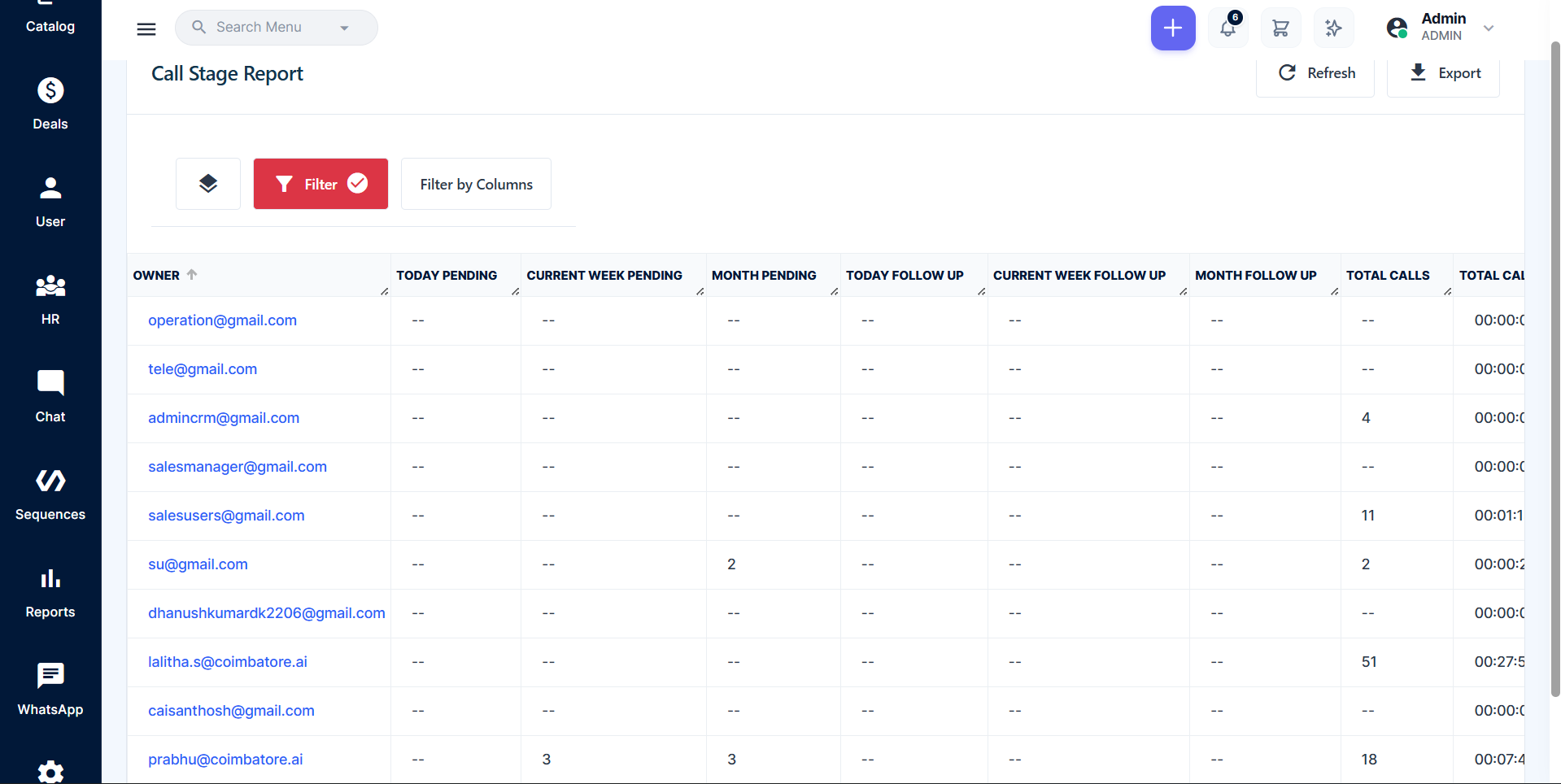1561x784 pixels.
Task: Open the settings gear in sidebar
Action: click(50, 772)
